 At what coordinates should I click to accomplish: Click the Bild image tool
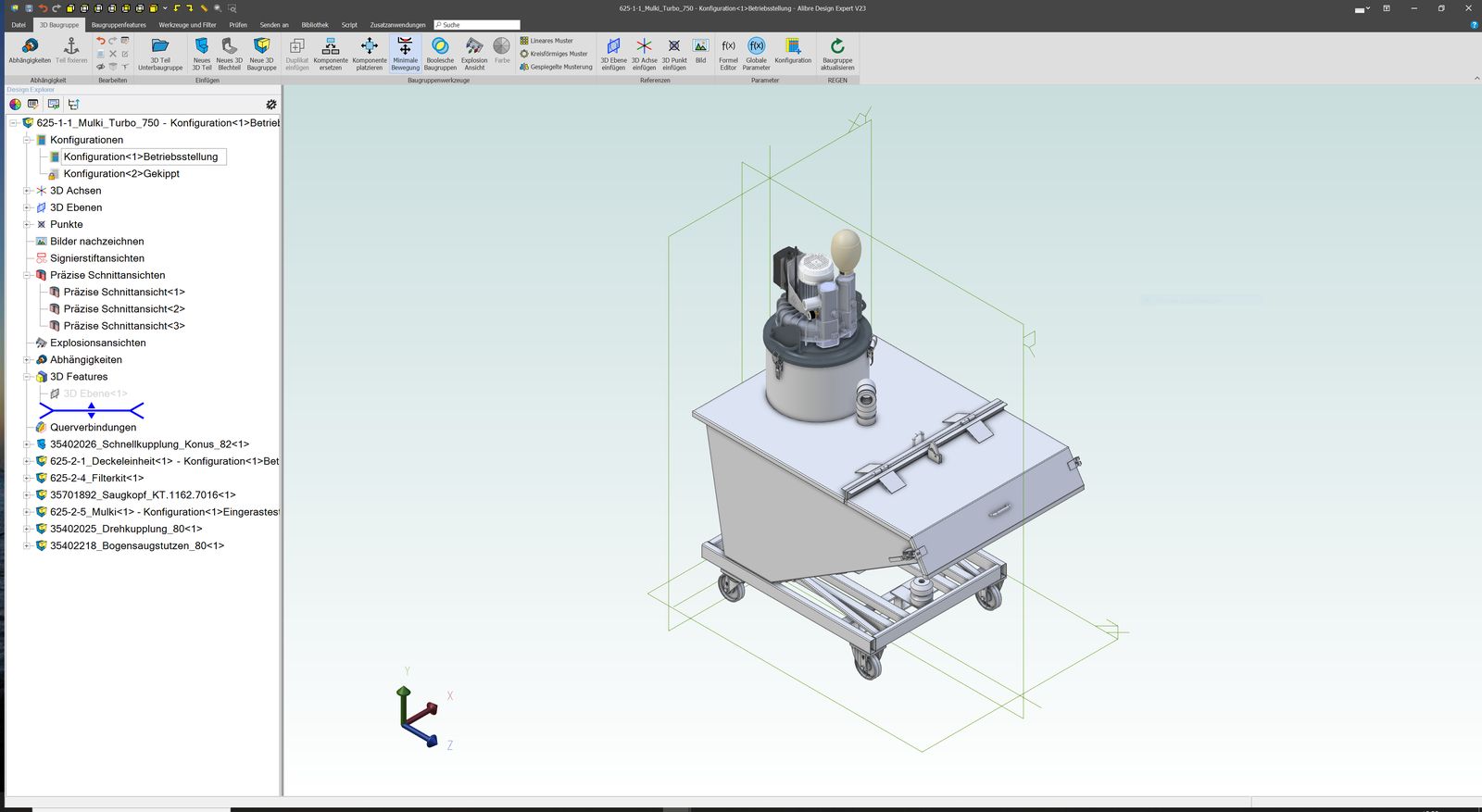(x=700, y=50)
